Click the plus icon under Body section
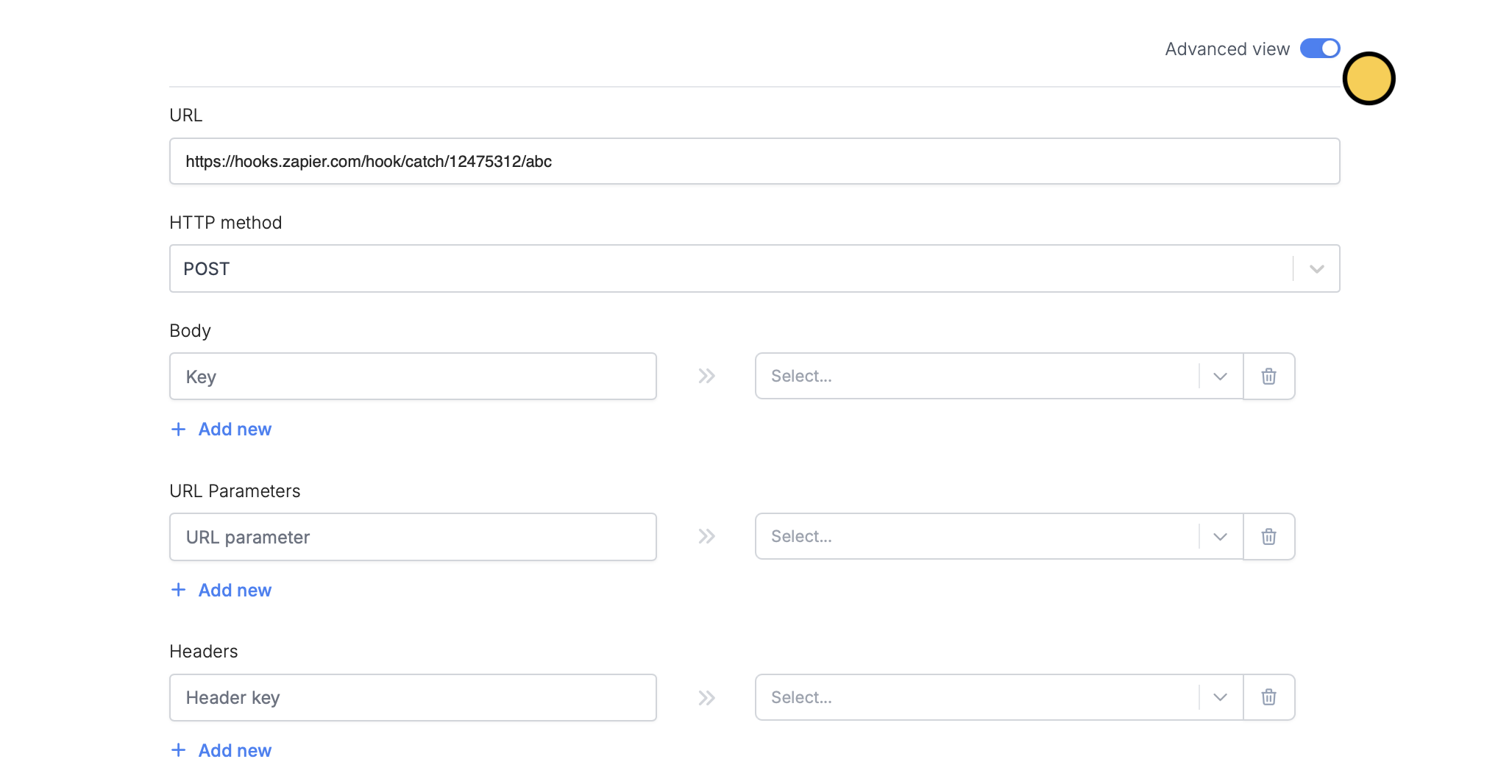 179,429
